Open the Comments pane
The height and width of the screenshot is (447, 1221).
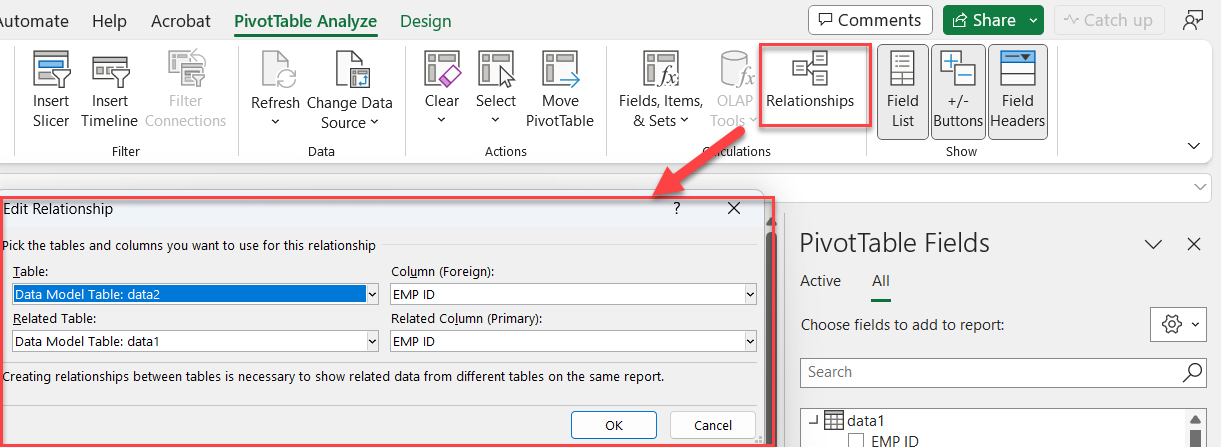tap(870, 20)
